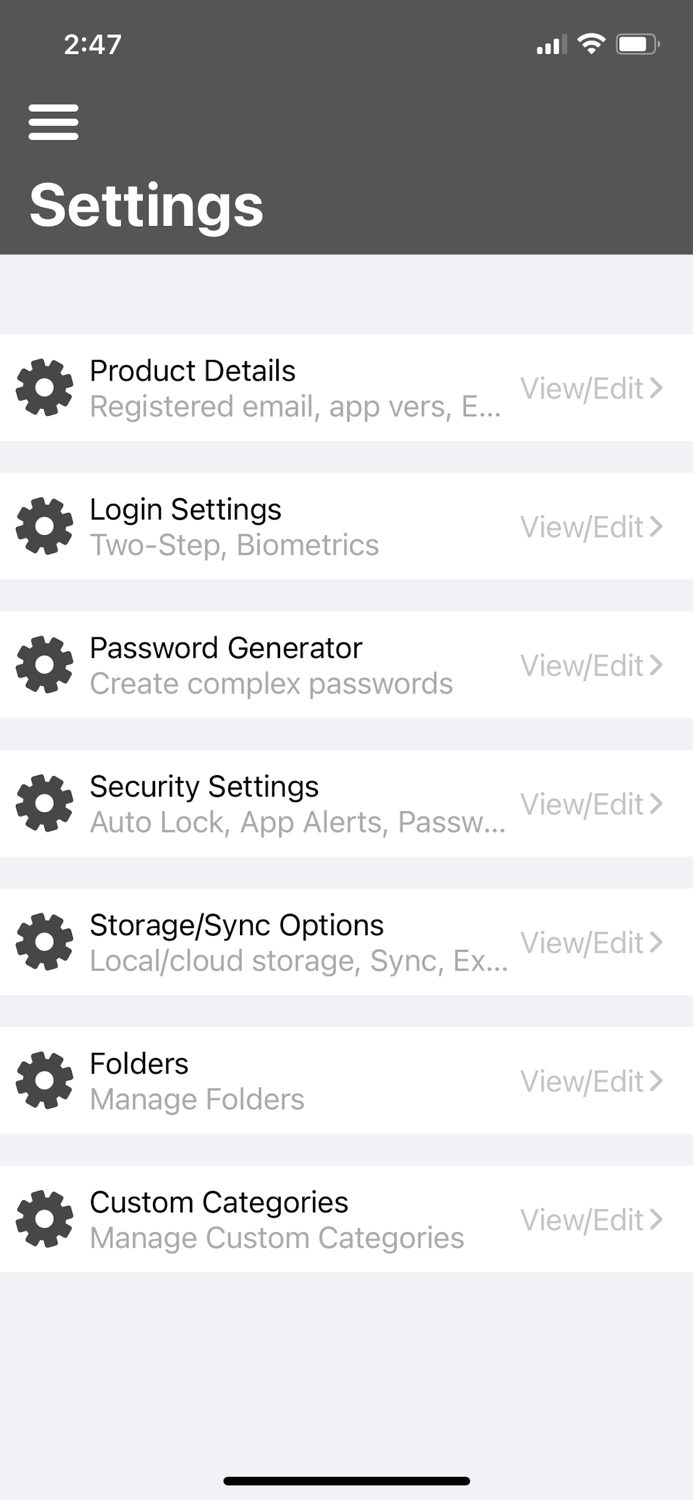Open the hamburger navigation menu
693x1500 pixels.
point(53,122)
